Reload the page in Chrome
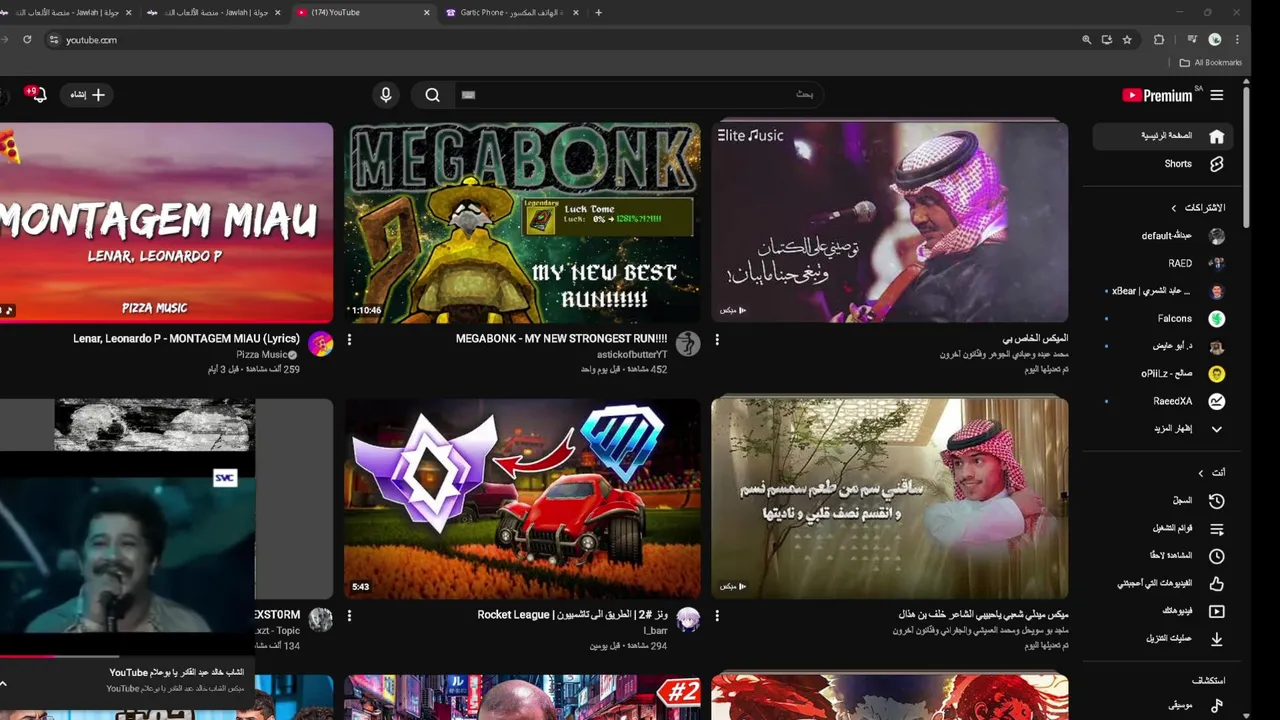The width and height of the screenshot is (1280, 720). pyautogui.click(x=27, y=40)
